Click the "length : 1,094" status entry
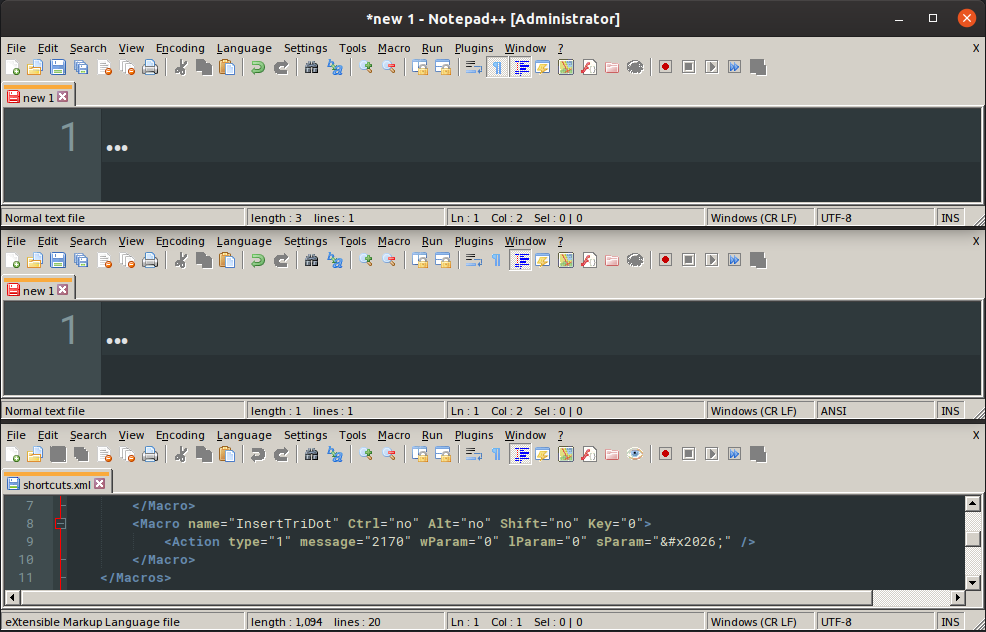Image resolution: width=986 pixels, height=632 pixels. click(x=287, y=623)
